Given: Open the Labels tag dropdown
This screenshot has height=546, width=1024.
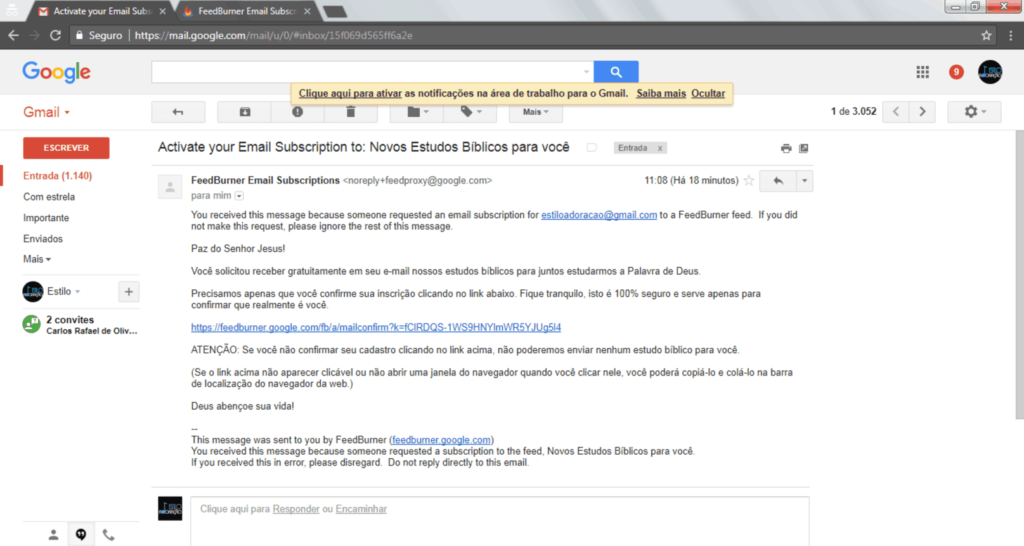Looking at the screenshot, I should point(470,112).
